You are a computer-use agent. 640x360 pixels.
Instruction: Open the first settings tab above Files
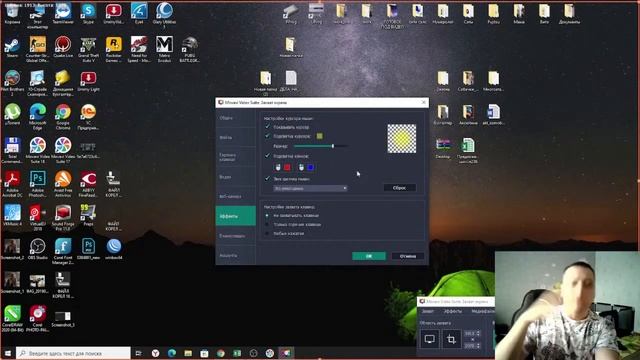[236, 118]
